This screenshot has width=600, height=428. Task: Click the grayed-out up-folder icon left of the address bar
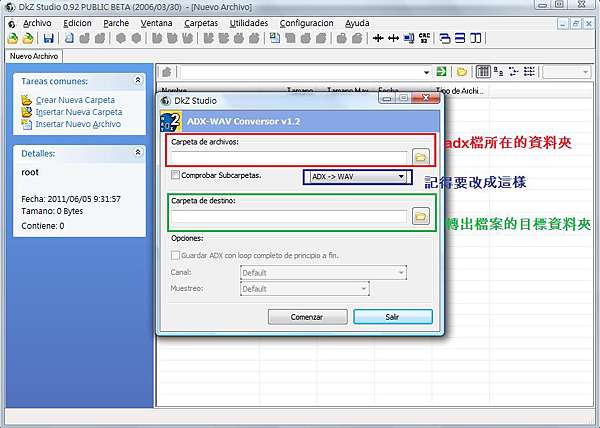coord(166,72)
